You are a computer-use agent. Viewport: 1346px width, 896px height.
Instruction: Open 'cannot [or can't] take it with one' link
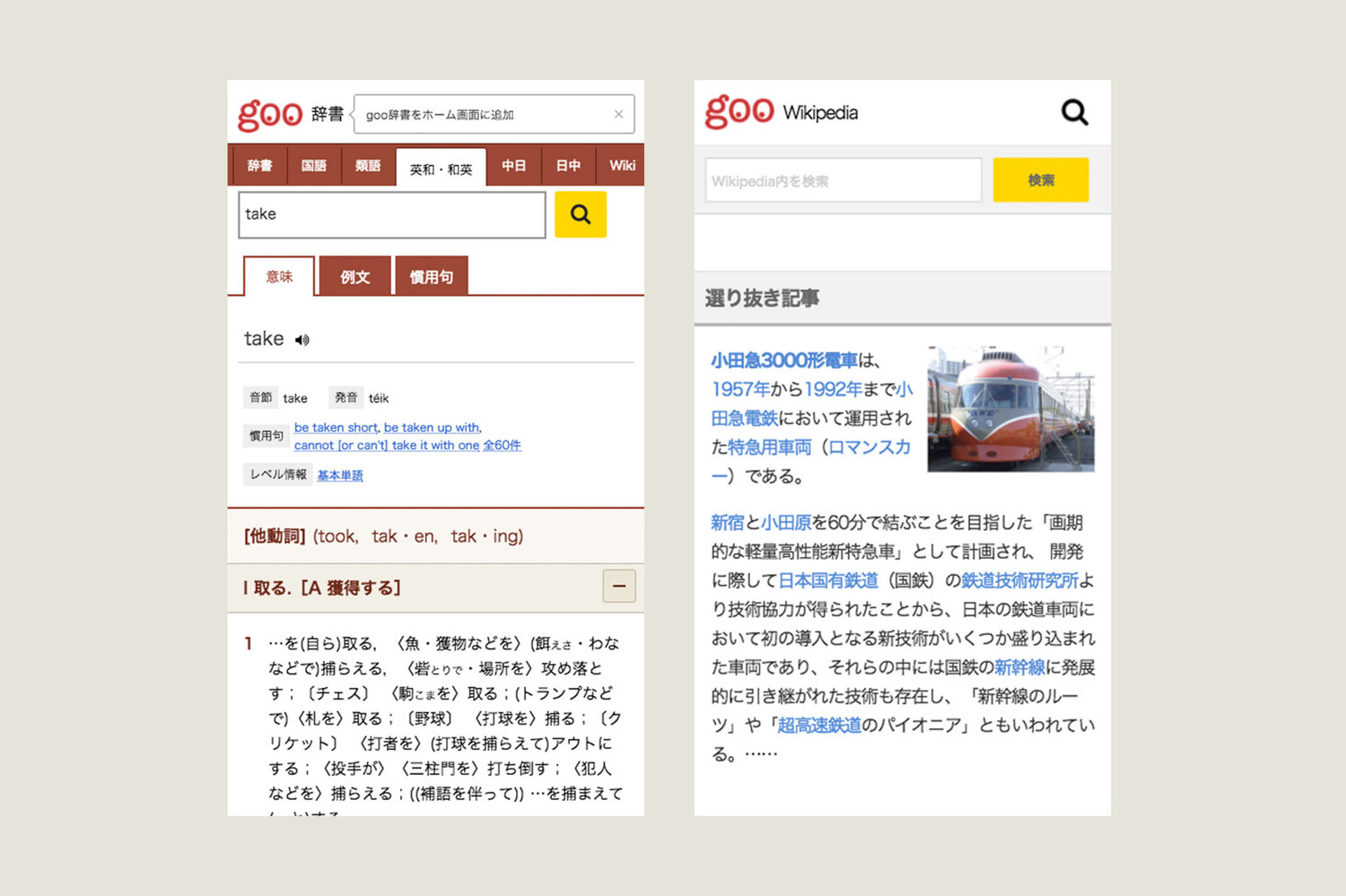[387, 446]
